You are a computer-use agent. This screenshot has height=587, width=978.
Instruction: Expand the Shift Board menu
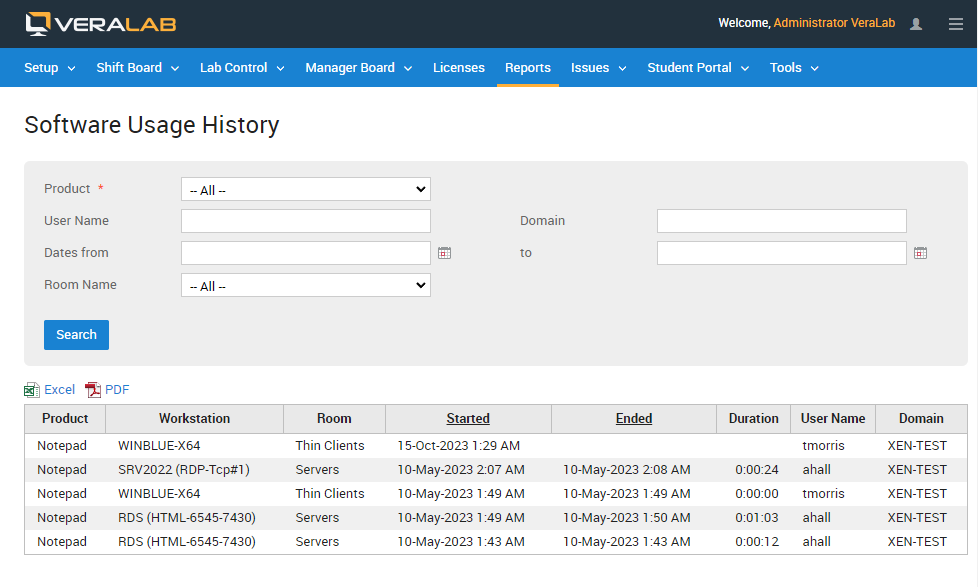click(x=137, y=67)
